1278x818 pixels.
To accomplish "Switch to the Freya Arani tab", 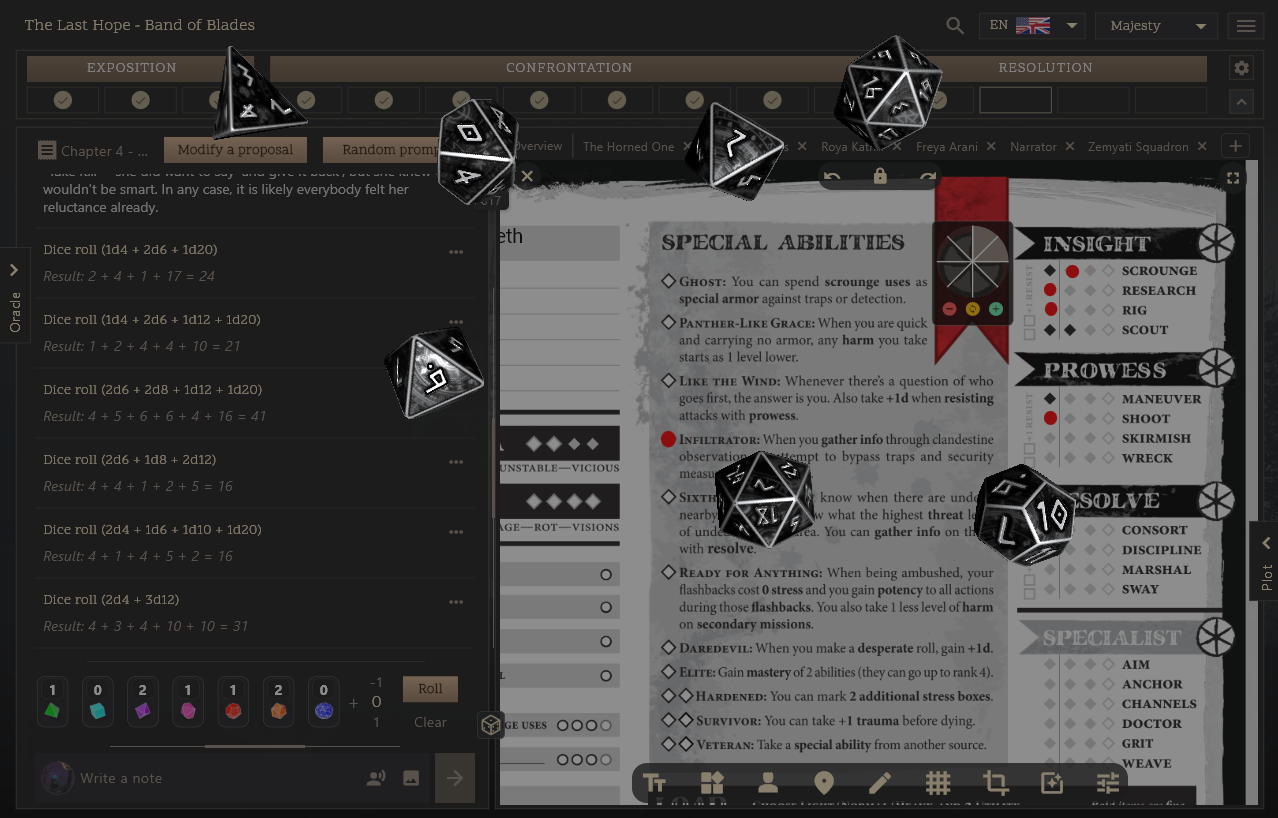I will (x=947, y=146).
